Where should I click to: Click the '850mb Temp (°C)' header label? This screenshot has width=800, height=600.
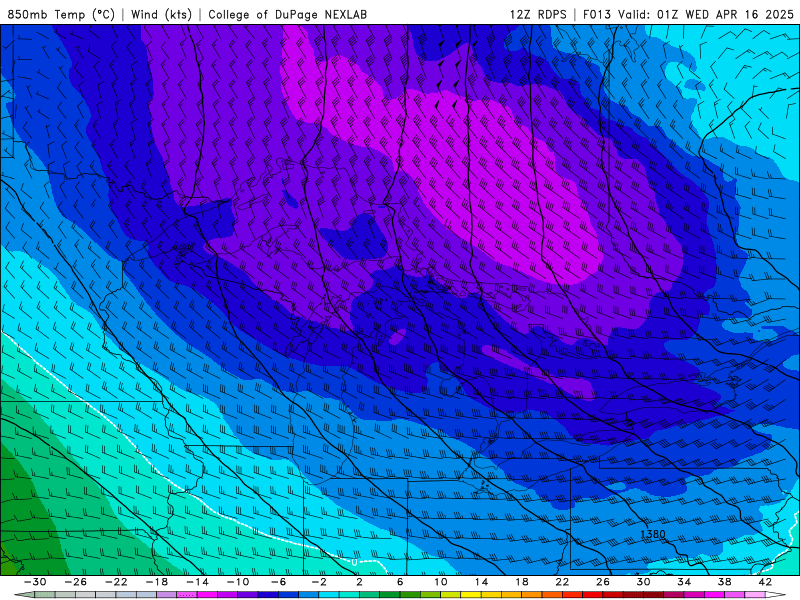tap(61, 14)
